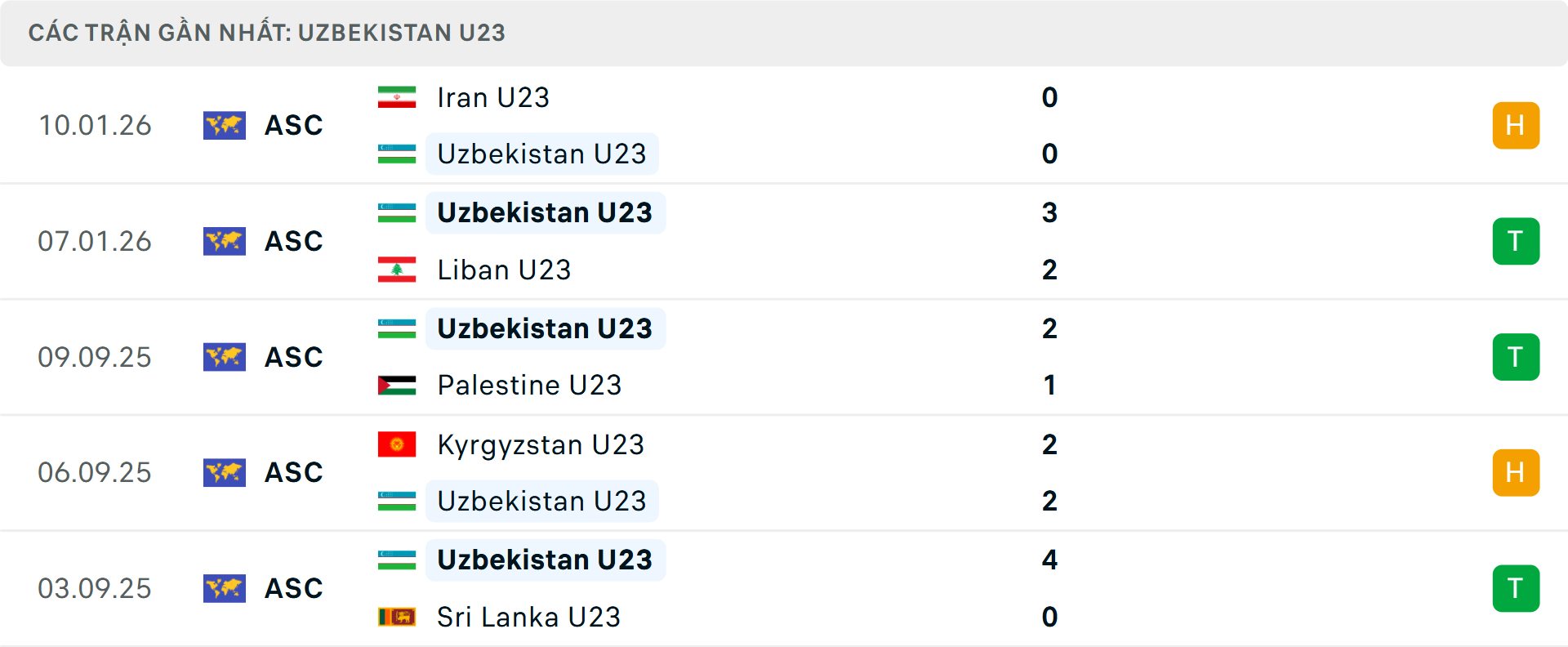
Task: Select the Uzbekistan U23 flag beside Liban match
Action: click(x=397, y=212)
